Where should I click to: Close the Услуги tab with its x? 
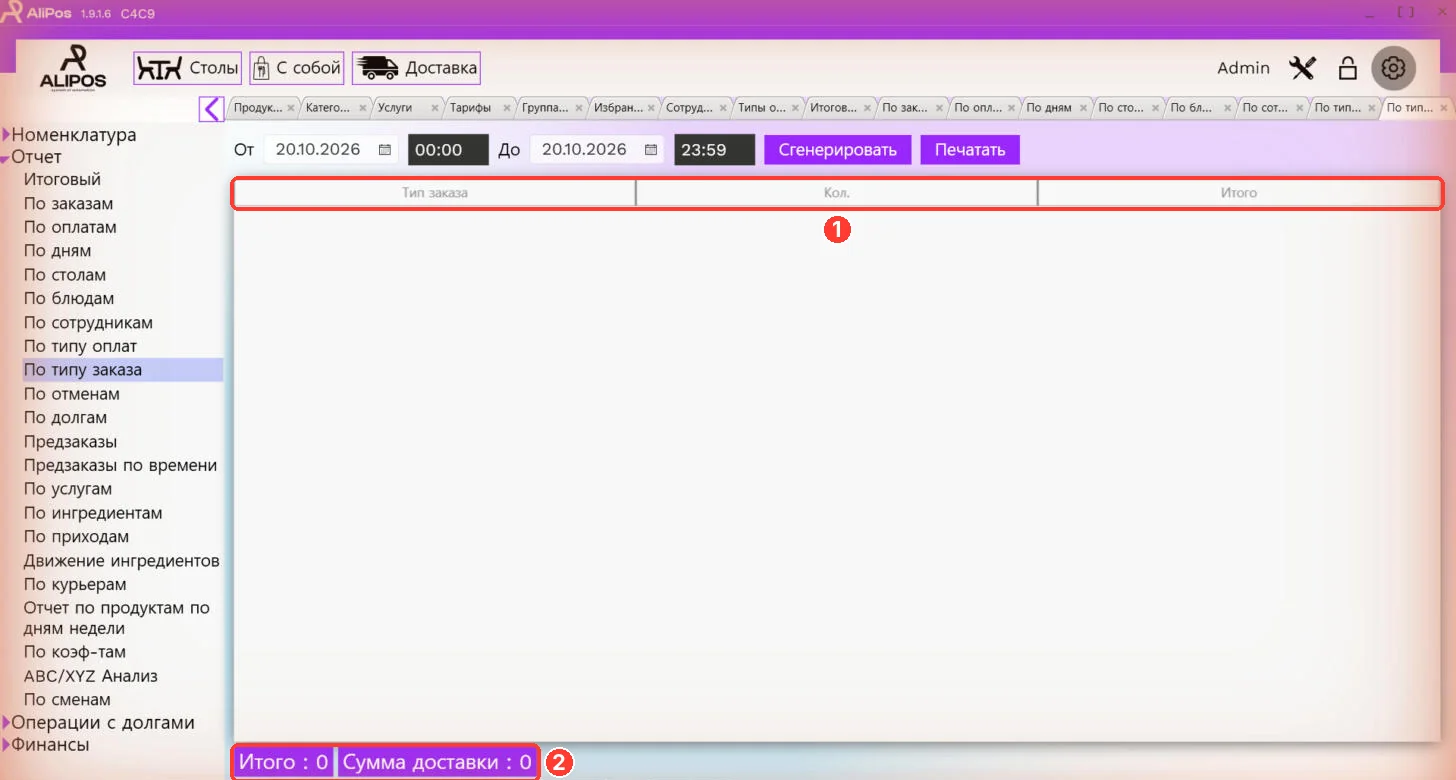click(434, 108)
